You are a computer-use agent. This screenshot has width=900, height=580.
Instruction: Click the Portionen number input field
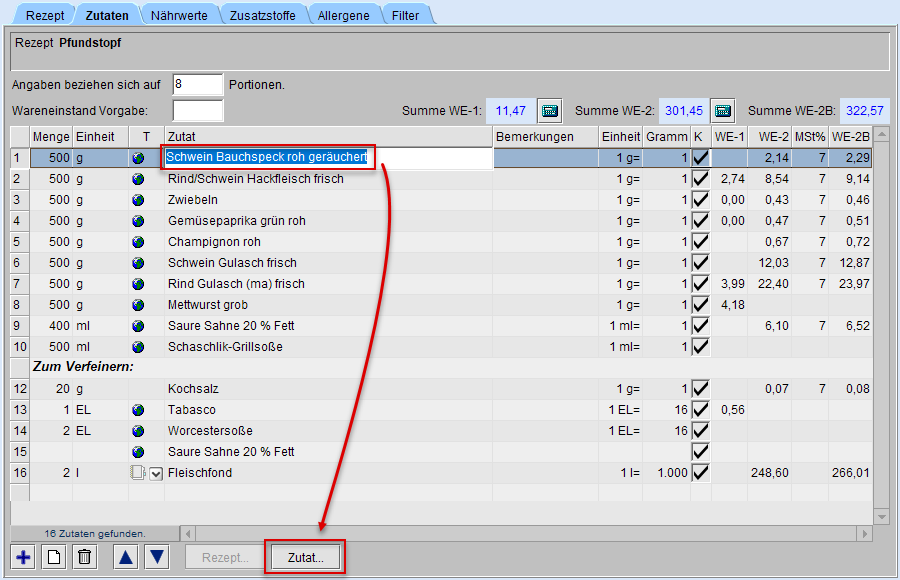pos(197,84)
